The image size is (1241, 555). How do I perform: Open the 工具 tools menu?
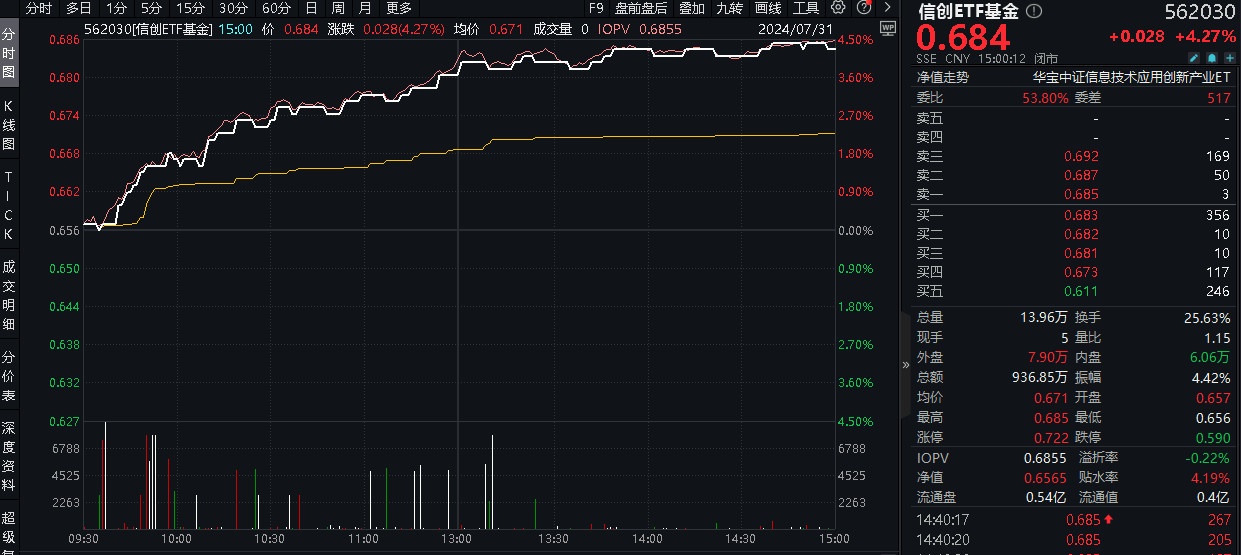pos(806,8)
